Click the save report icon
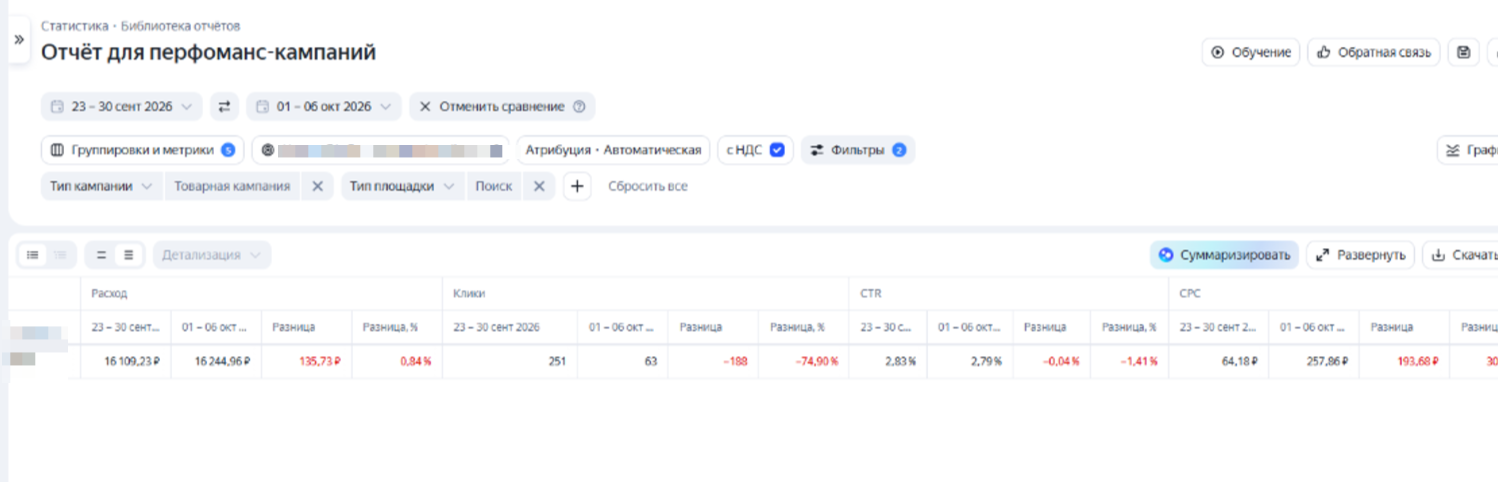Viewport: 1498px width, 482px height. (x=1464, y=53)
